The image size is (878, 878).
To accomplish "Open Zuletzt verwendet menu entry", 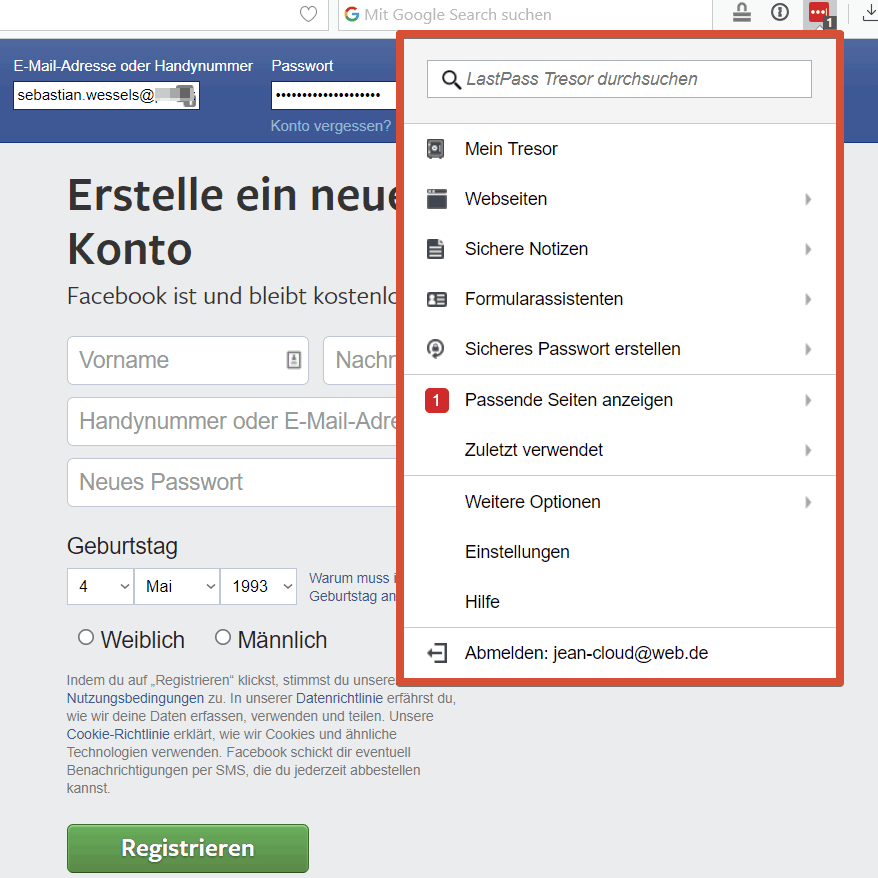I will coord(620,450).
